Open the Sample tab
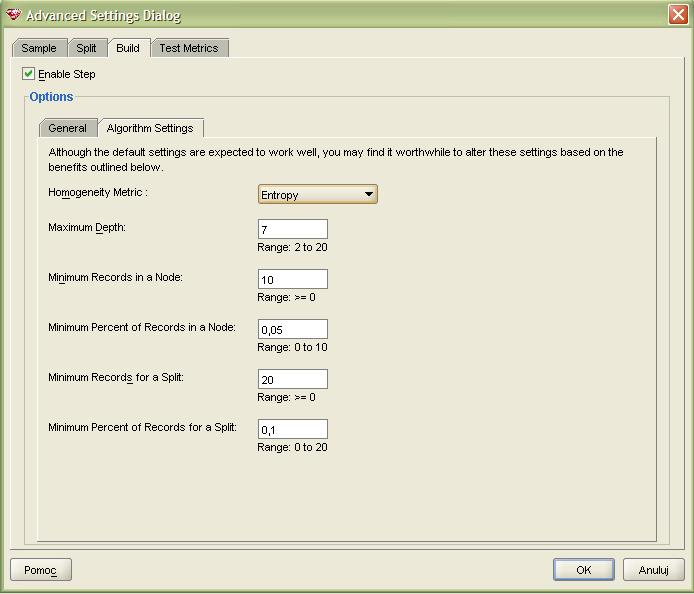Screen dimensions: 694x594 point(39,48)
